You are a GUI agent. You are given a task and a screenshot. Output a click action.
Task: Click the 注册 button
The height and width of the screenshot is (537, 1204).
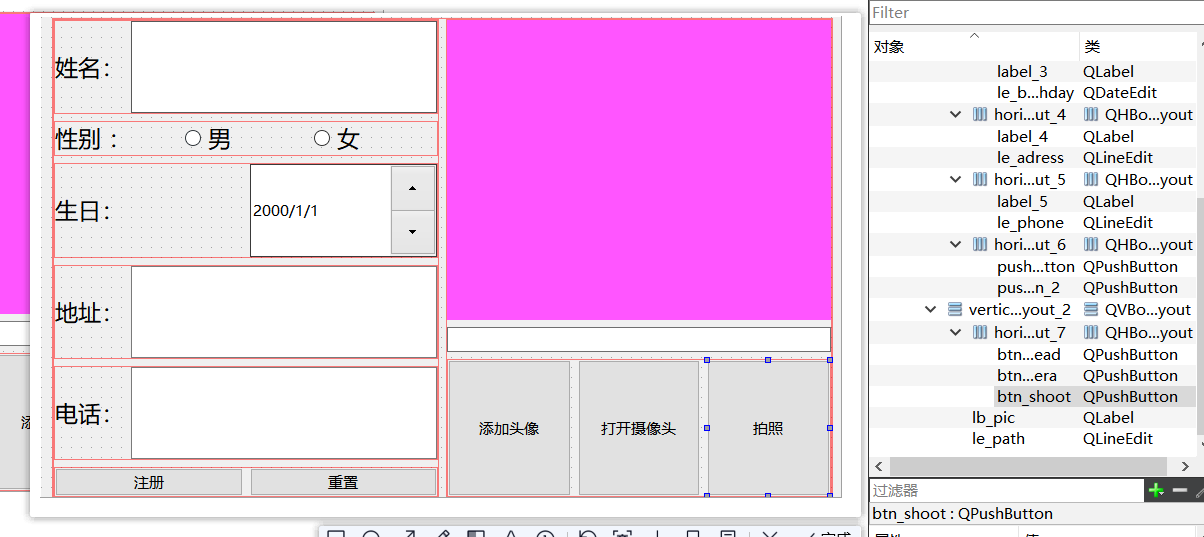point(149,482)
